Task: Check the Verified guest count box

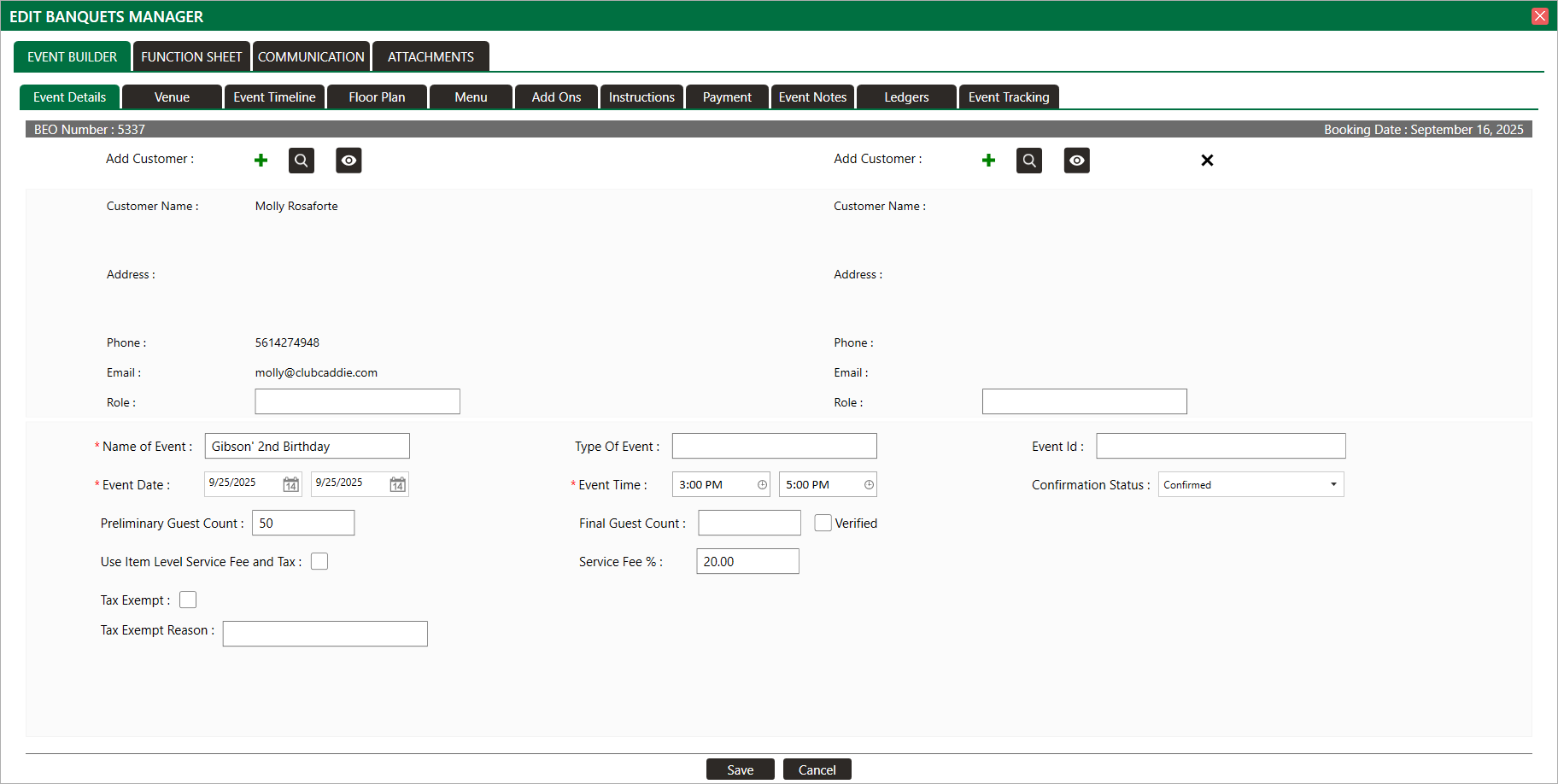Action: [823, 523]
